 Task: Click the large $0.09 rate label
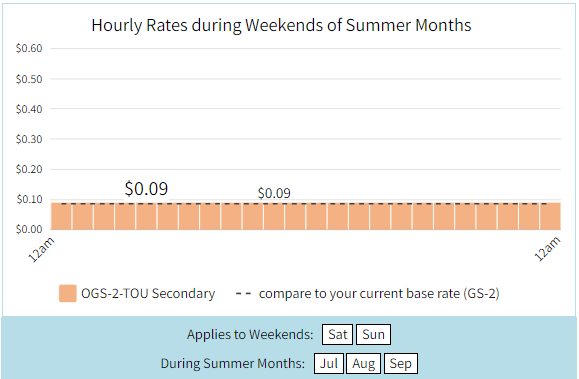[x=146, y=189]
